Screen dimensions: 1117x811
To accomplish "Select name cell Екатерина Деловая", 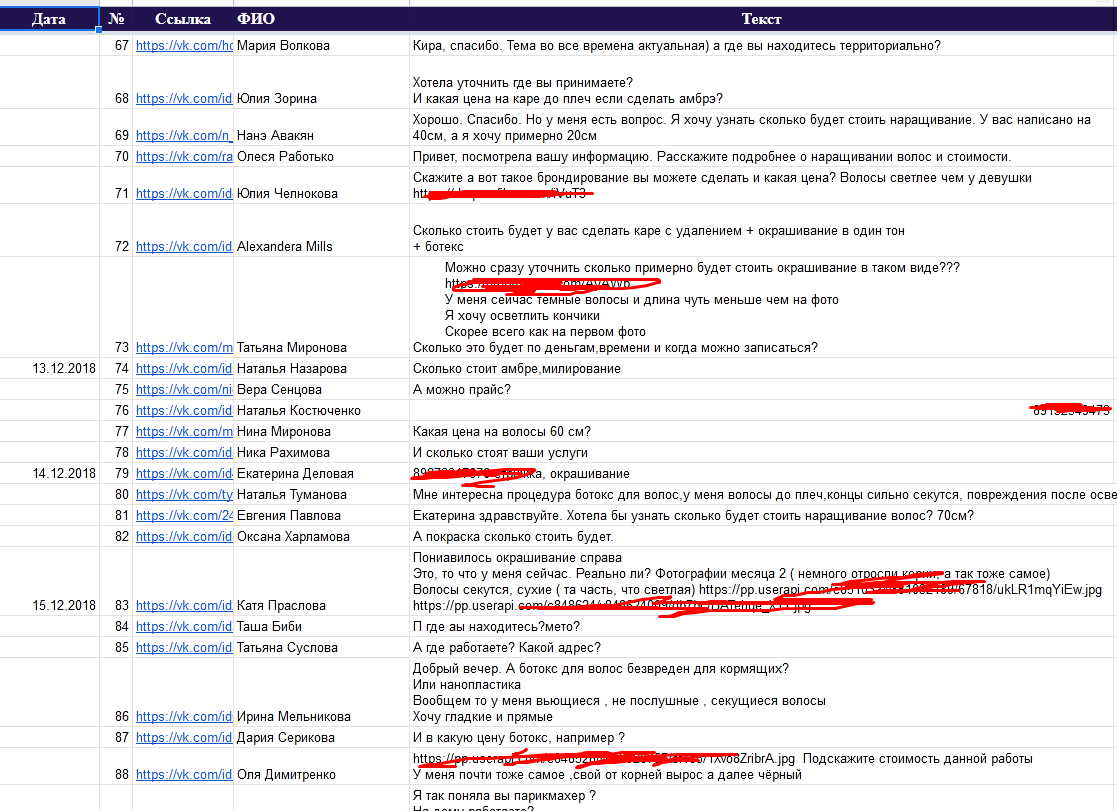I will pos(321,474).
